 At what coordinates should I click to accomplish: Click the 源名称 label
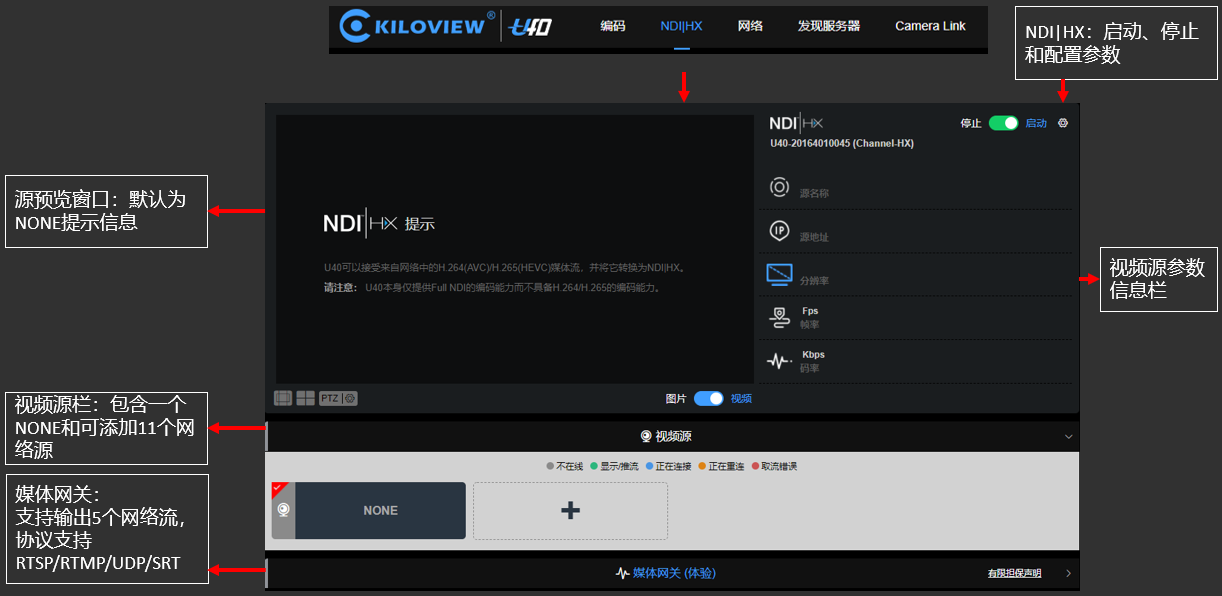(x=814, y=193)
